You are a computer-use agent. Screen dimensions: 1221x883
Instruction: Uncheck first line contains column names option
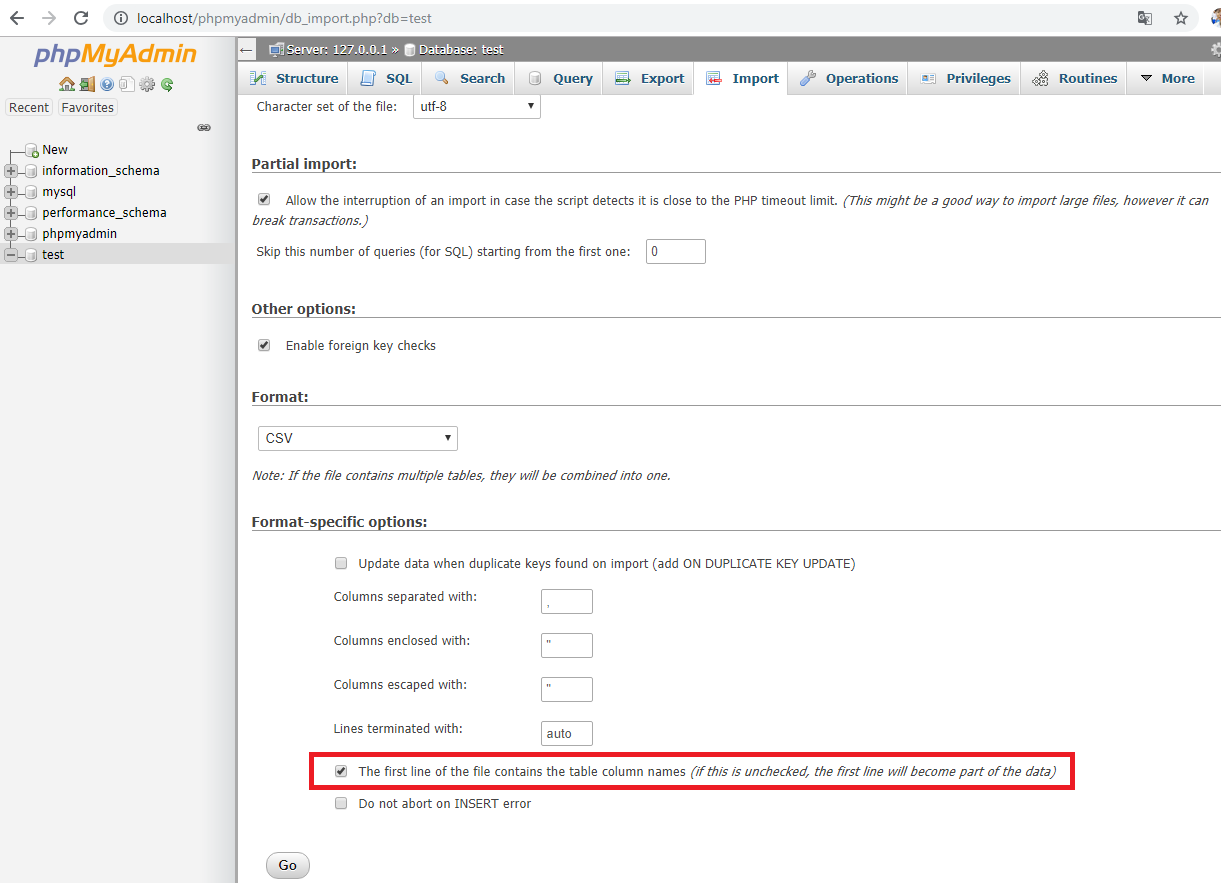click(341, 771)
